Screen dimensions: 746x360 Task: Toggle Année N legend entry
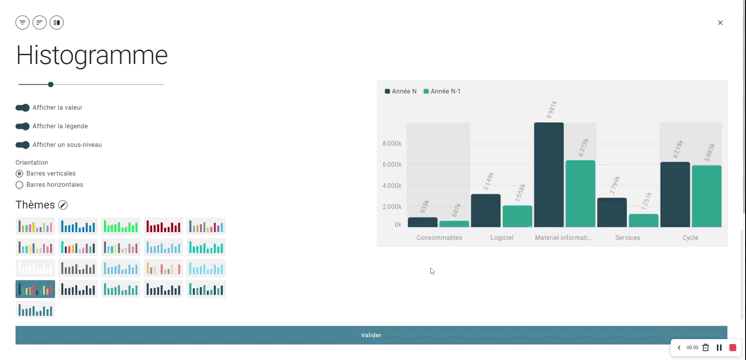(x=401, y=91)
